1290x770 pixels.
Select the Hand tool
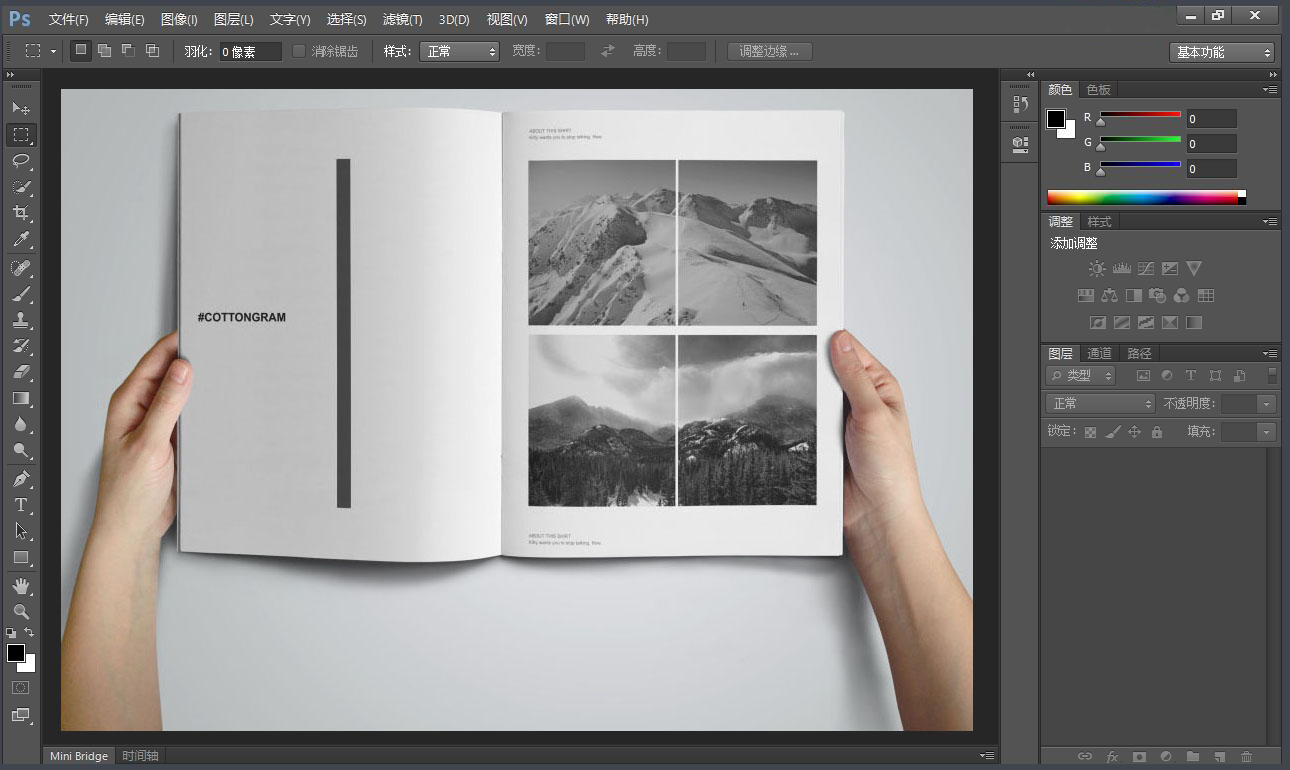pyautogui.click(x=21, y=585)
